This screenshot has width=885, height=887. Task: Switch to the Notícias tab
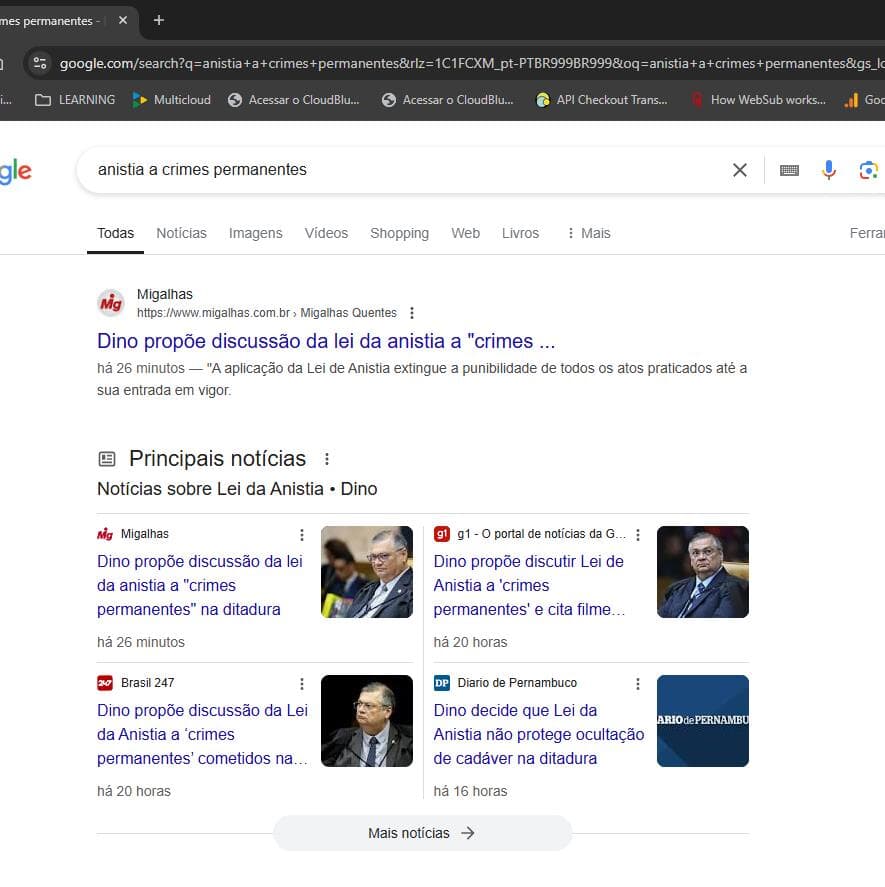point(181,233)
